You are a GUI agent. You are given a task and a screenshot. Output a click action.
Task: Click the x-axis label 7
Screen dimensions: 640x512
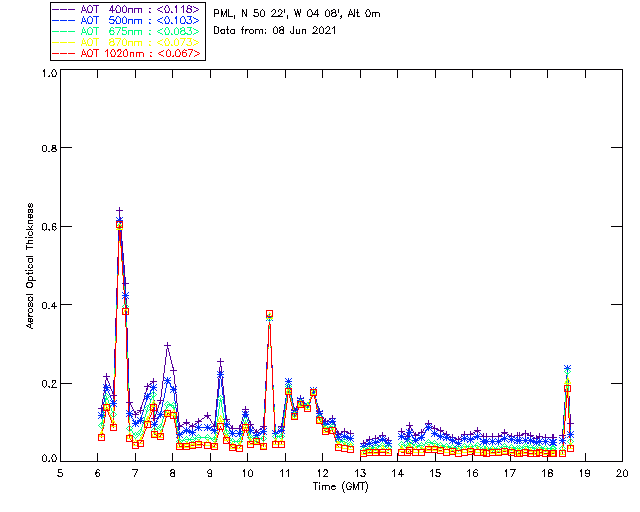pyautogui.click(x=135, y=473)
